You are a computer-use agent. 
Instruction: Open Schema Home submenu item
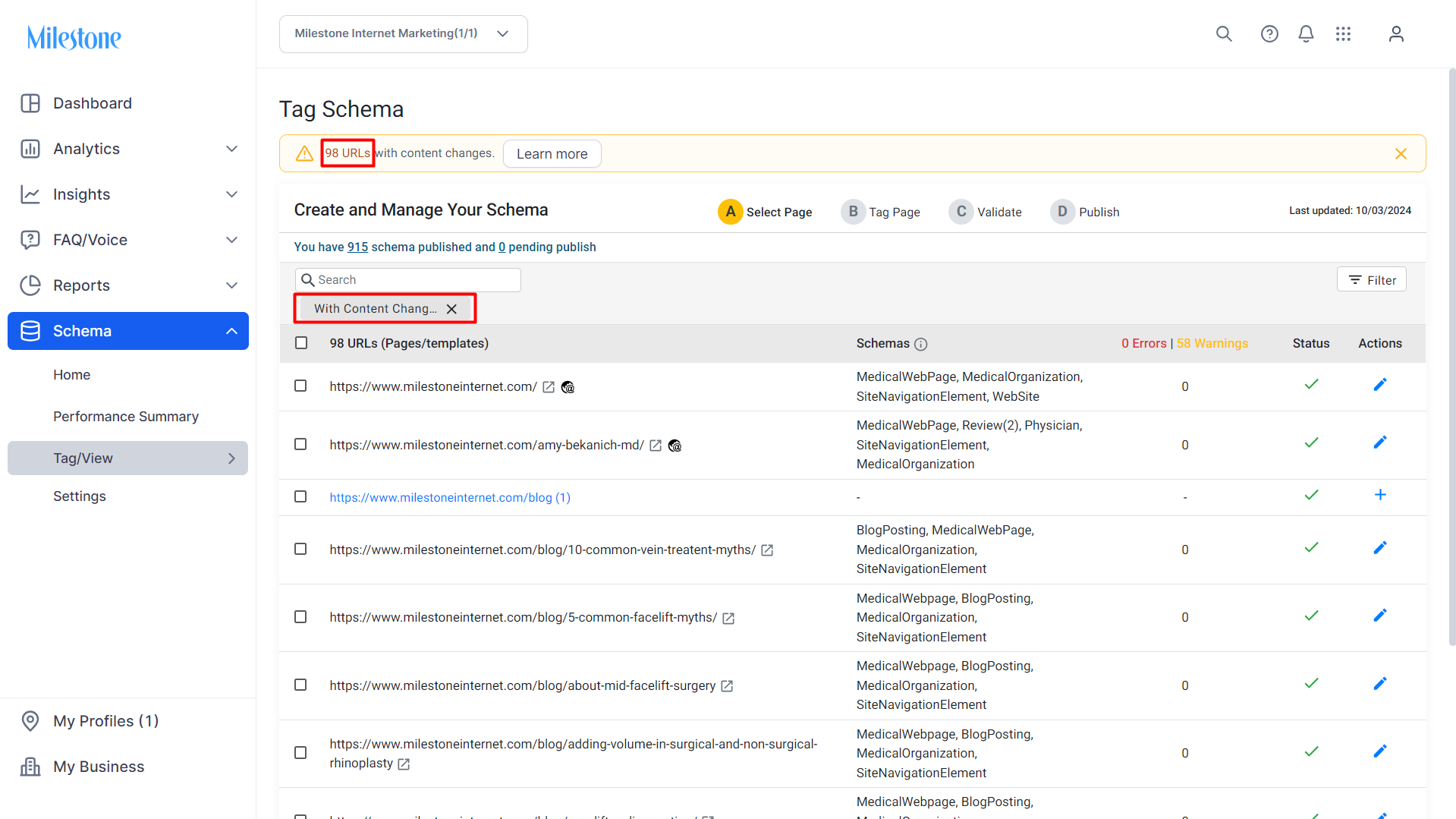72,375
